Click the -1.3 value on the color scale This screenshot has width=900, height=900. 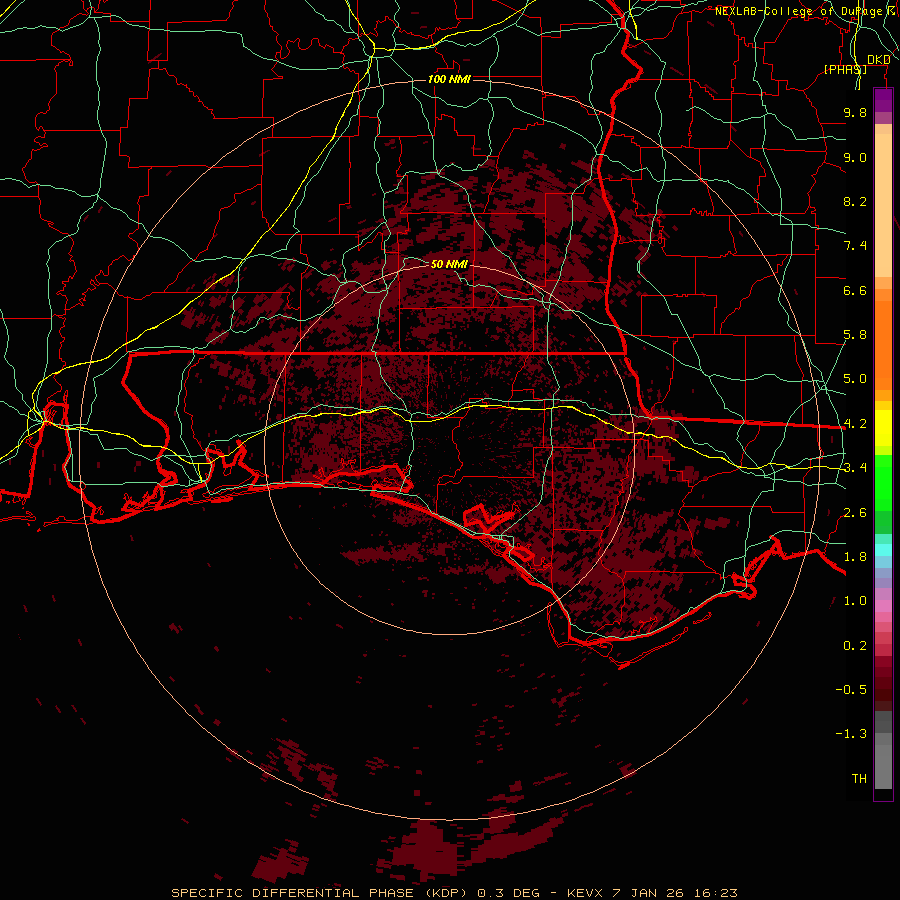click(851, 734)
